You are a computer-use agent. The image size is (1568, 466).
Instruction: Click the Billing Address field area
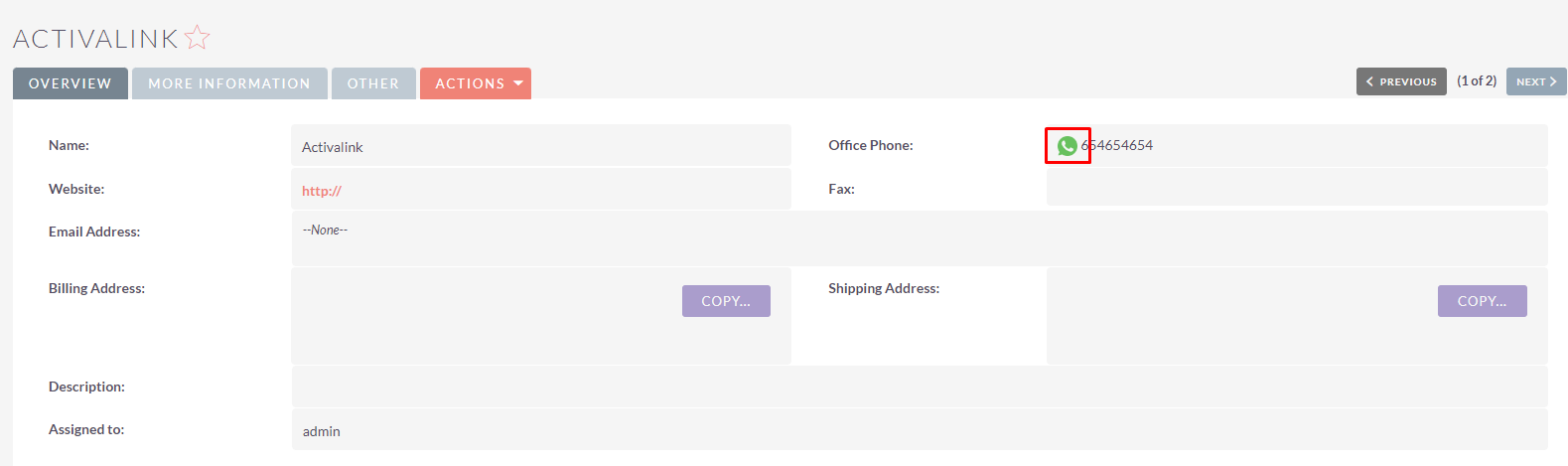(x=541, y=316)
